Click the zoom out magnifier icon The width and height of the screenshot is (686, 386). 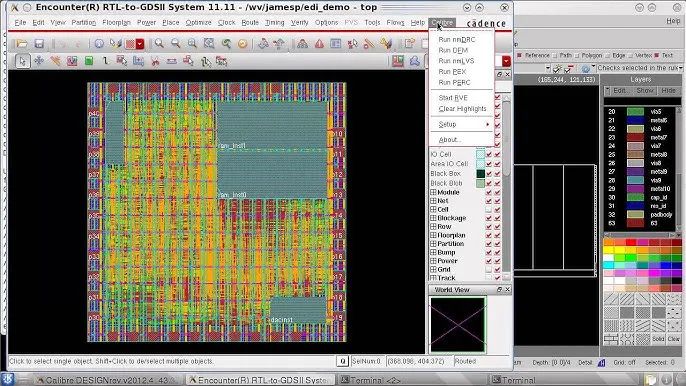[175, 43]
